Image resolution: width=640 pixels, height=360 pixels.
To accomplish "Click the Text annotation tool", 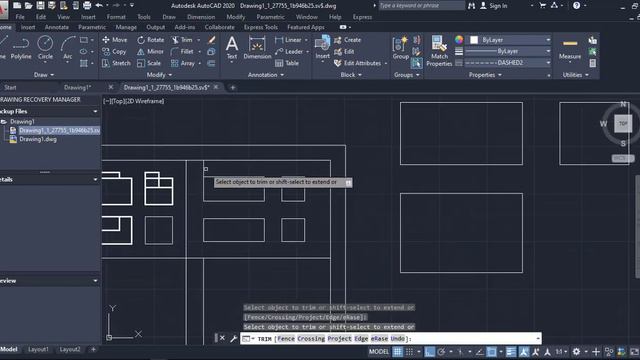I will pos(232,48).
